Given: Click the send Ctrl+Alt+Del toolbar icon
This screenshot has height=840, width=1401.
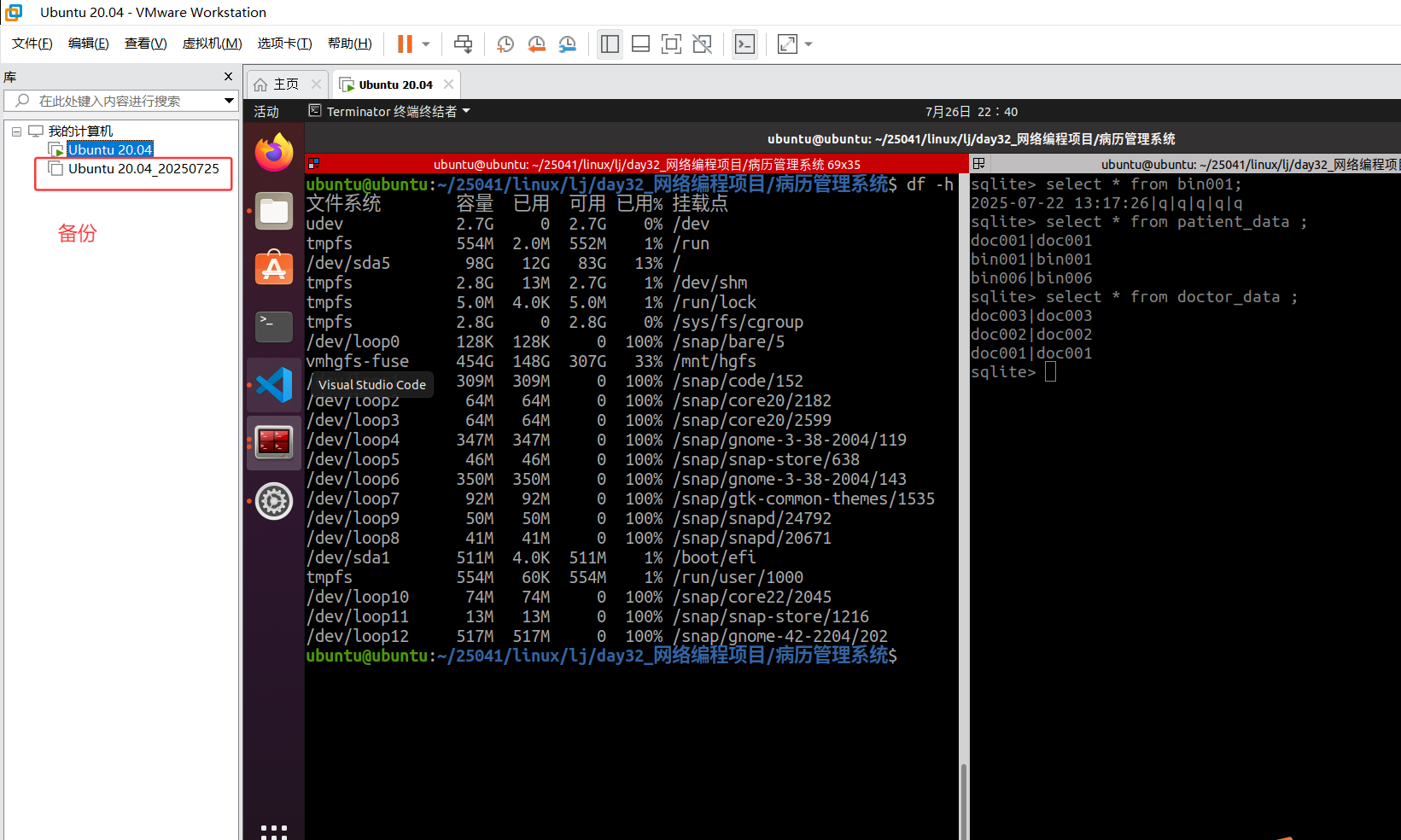Looking at the screenshot, I should pyautogui.click(x=464, y=44).
